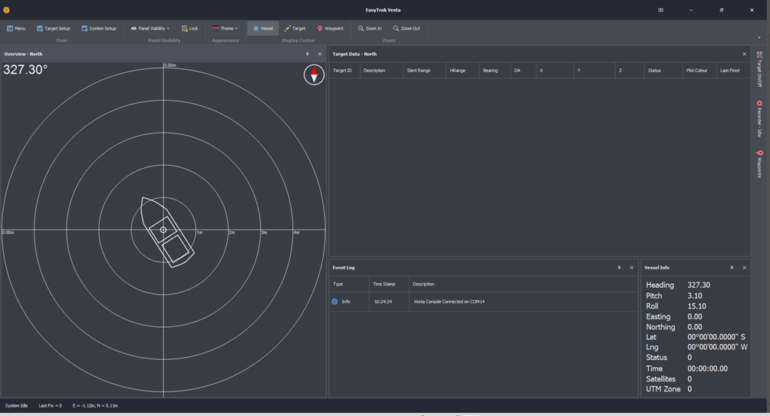The height and width of the screenshot is (416, 770).
Task: Click the north compass indicator on the plot
Action: 313,75
